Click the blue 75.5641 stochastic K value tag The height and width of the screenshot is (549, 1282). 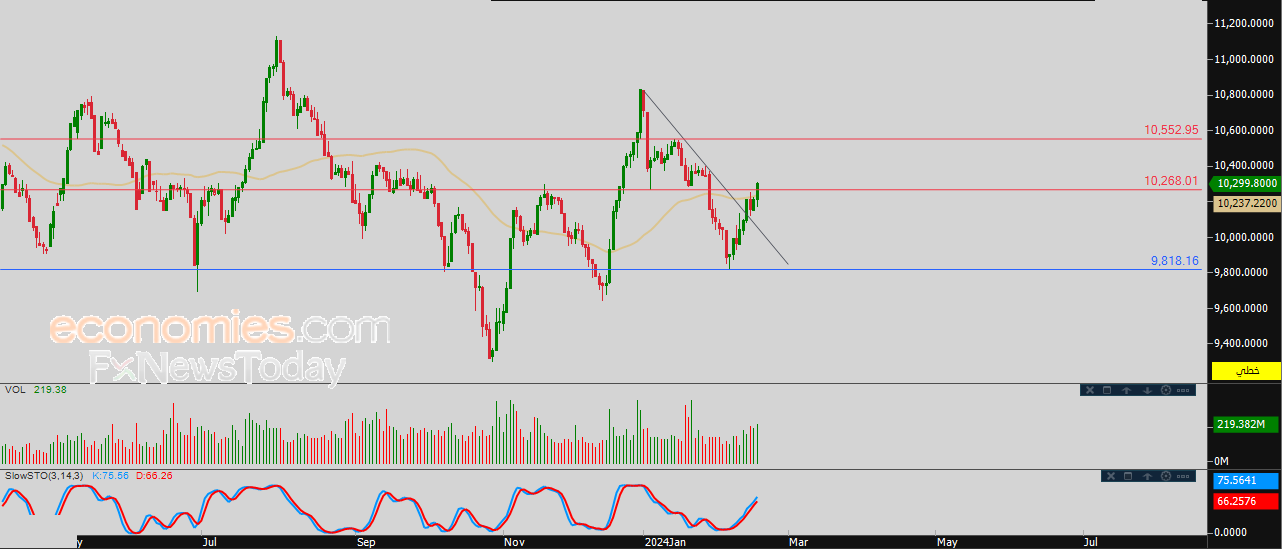coord(1245,481)
